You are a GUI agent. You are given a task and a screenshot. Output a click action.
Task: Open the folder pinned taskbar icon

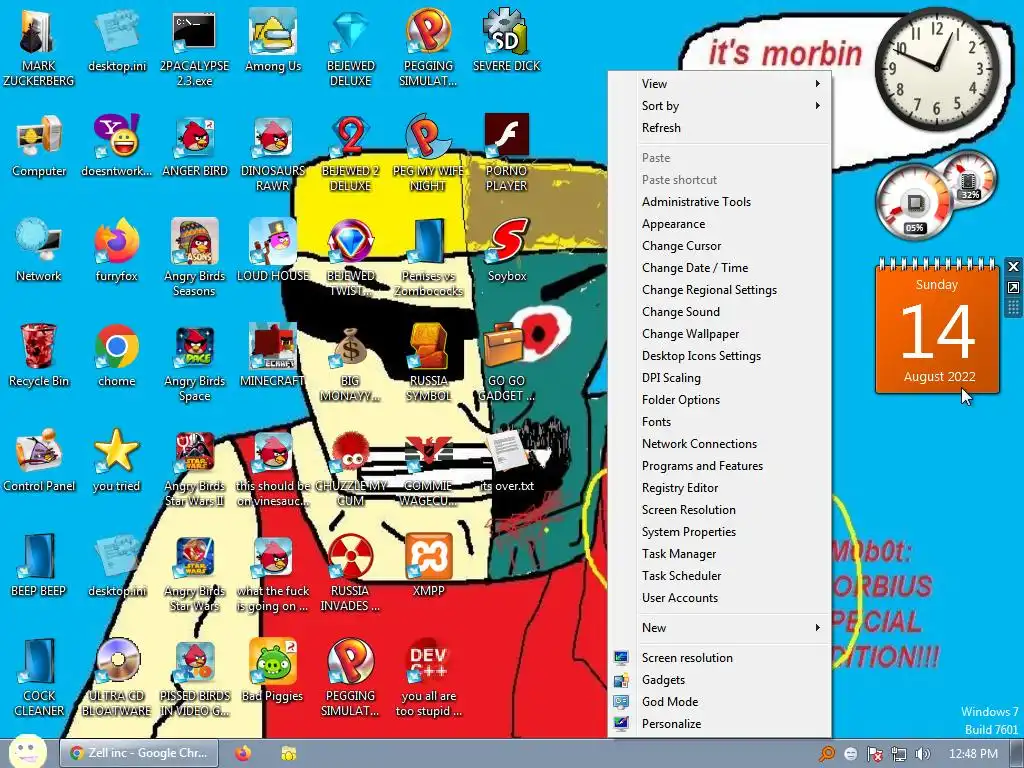click(289, 753)
